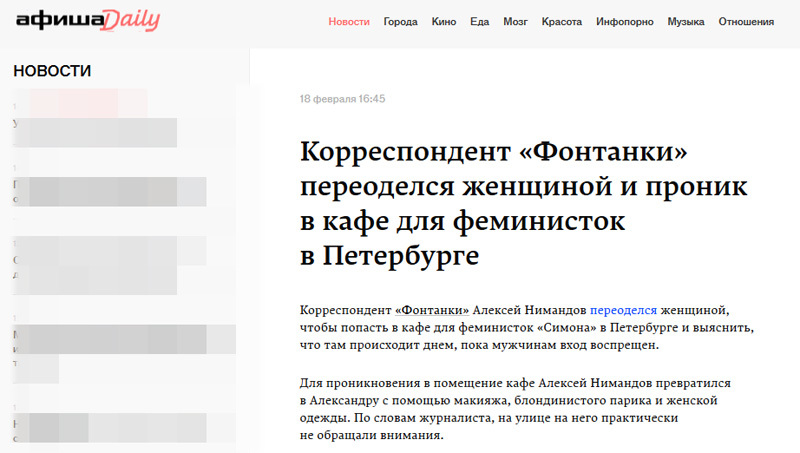Open the Мозг section

coord(515,22)
